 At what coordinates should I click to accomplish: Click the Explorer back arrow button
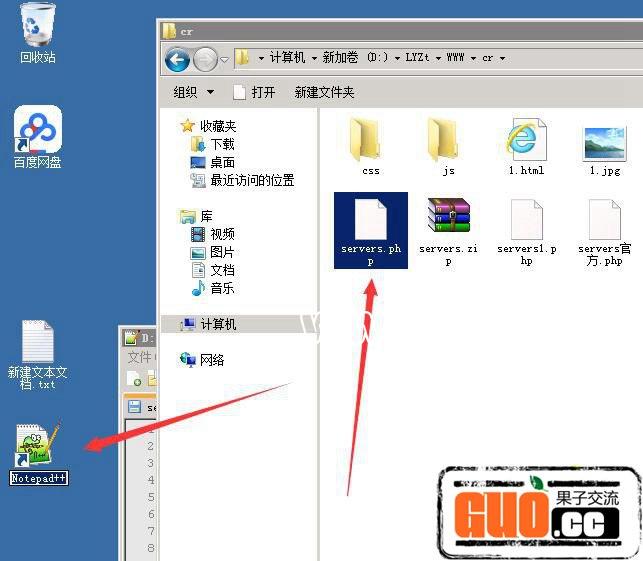[178, 58]
